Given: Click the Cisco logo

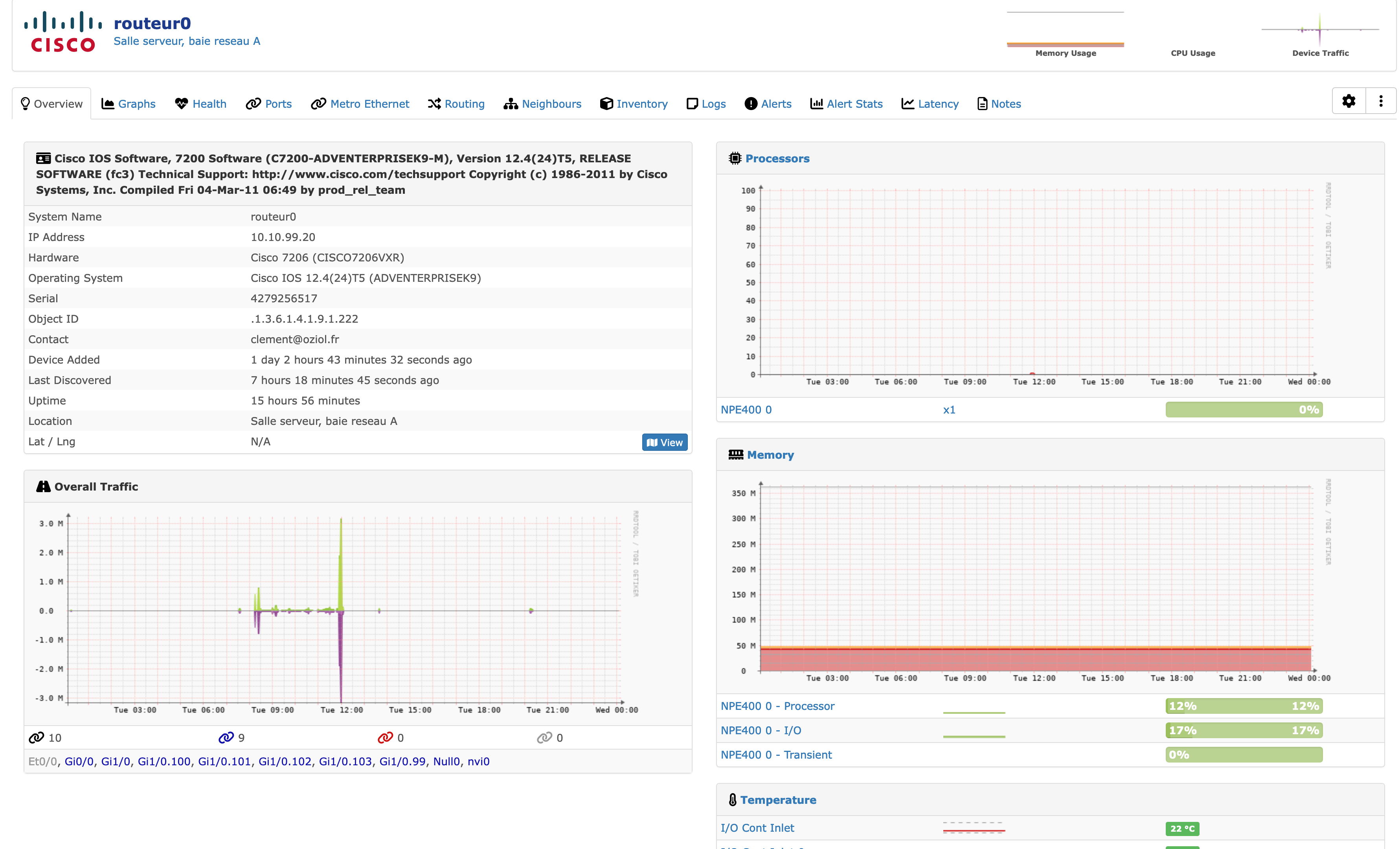Looking at the screenshot, I should [63, 32].
